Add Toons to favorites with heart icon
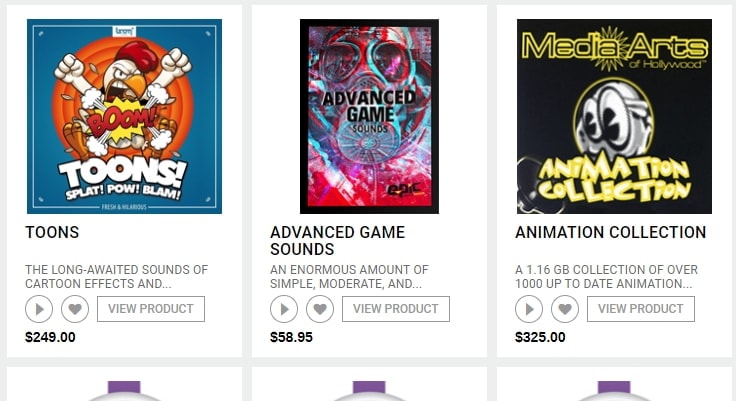Screen dimensions: 736x401 pos(75,309)
